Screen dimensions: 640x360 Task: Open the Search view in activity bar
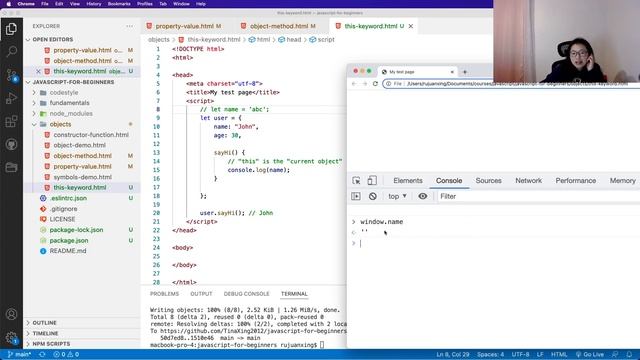click(x=11, y=51)
